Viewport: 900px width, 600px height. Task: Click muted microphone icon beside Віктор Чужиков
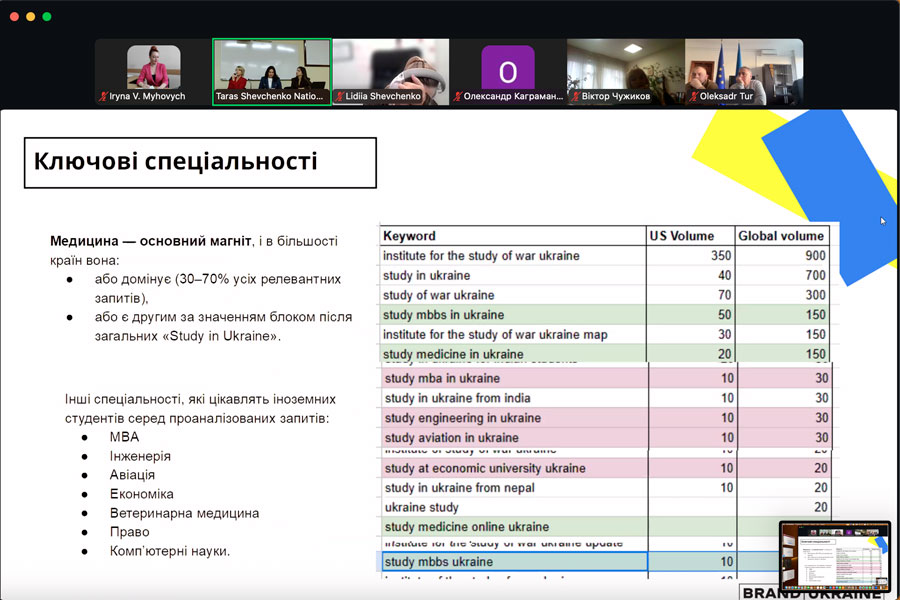pos(576,96)
